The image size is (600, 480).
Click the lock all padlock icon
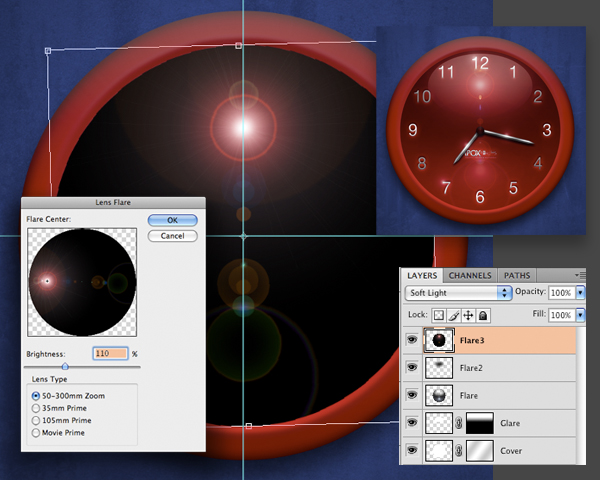pos(483,315)
